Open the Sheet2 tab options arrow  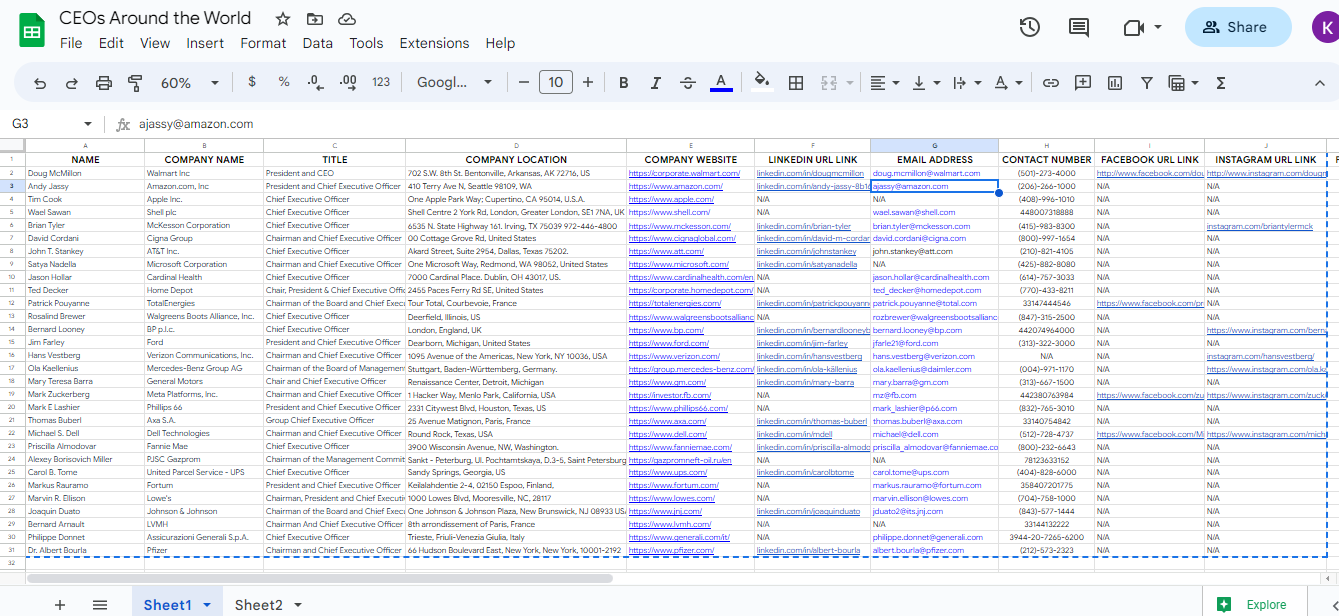pyautogui.click(x=298, y=606)
